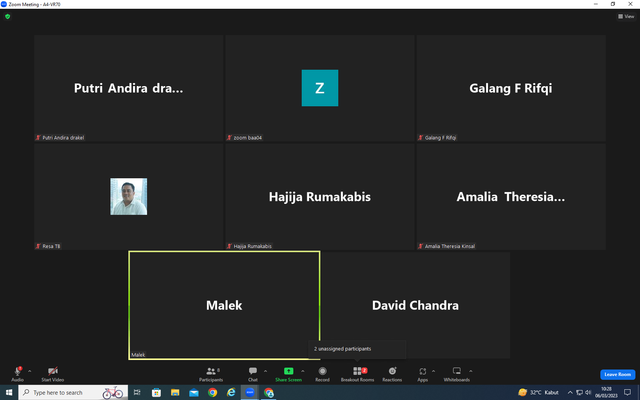Open the network icon in the system tray

point(579,392)
